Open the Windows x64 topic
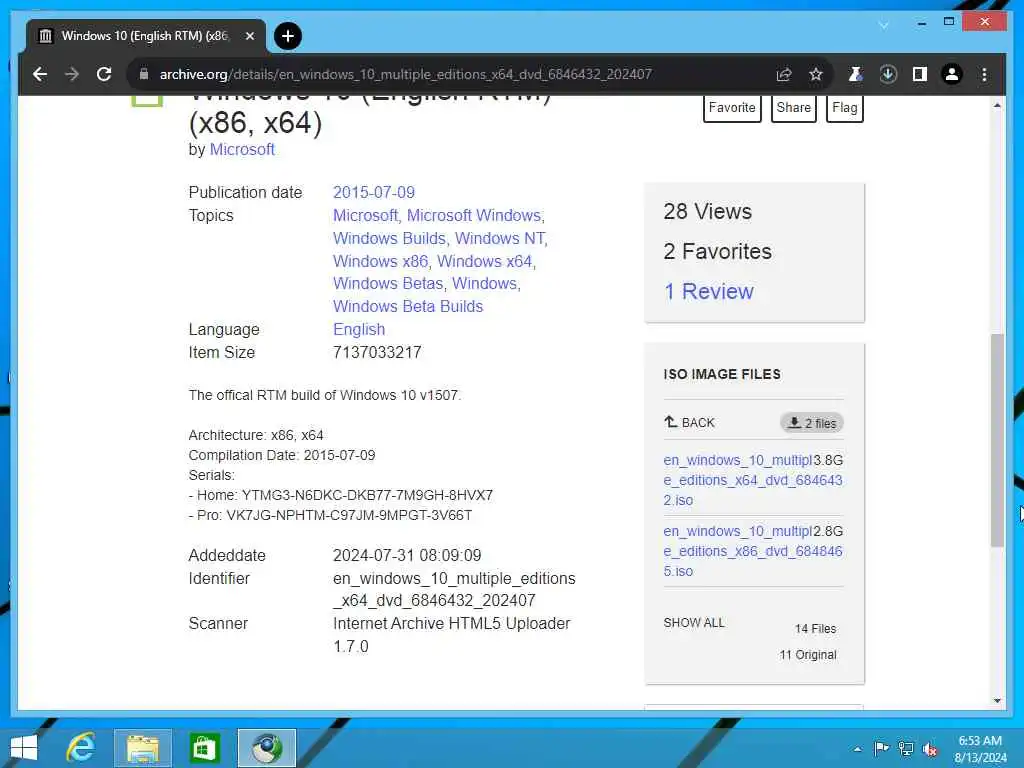This screenshot has height=768, width=1024. (x=486, y=261)
